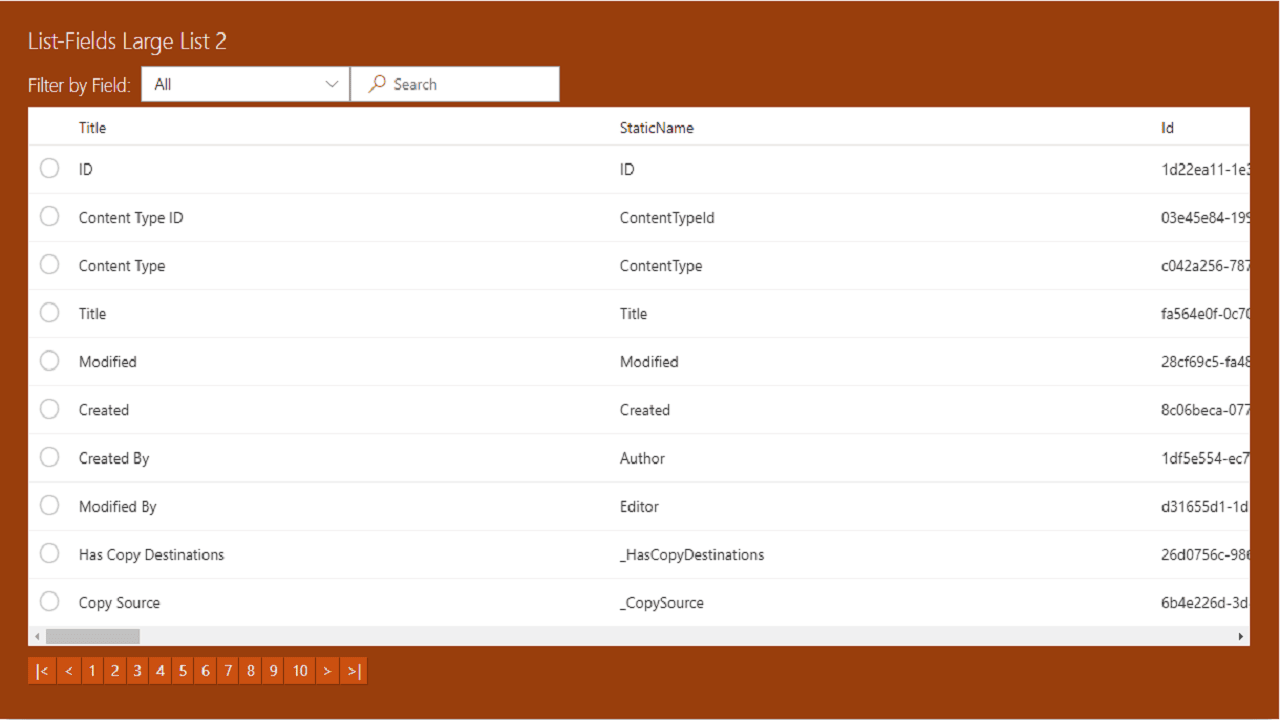
Task: Click page 2 button
Action: [114, 671]
